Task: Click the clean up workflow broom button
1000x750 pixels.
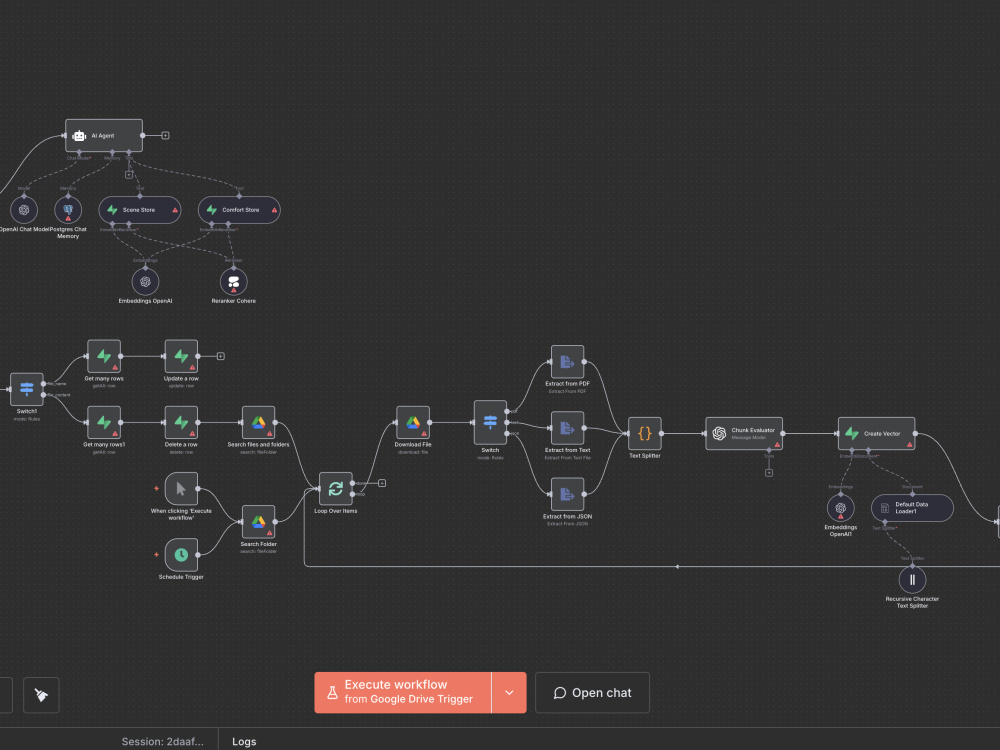Action: tap(41, 695)
